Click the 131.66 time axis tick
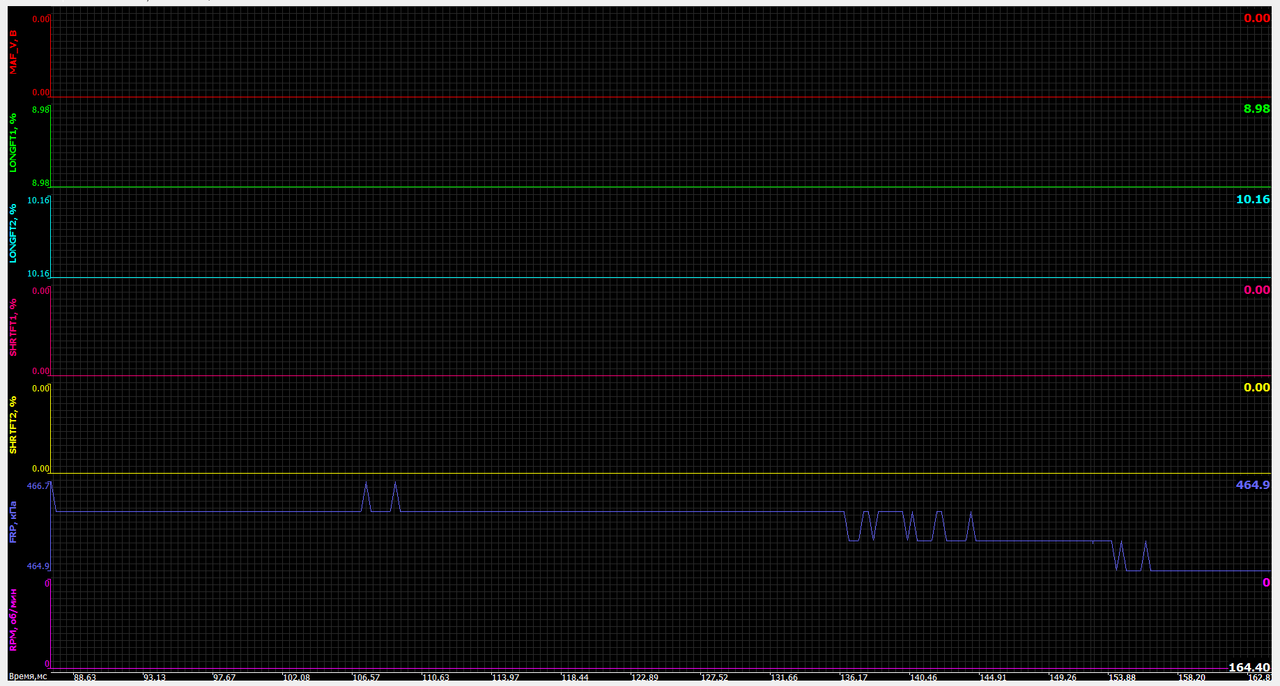Image resolution: width=1280 pixels, height=686 pixels. (x=784, y=677)
